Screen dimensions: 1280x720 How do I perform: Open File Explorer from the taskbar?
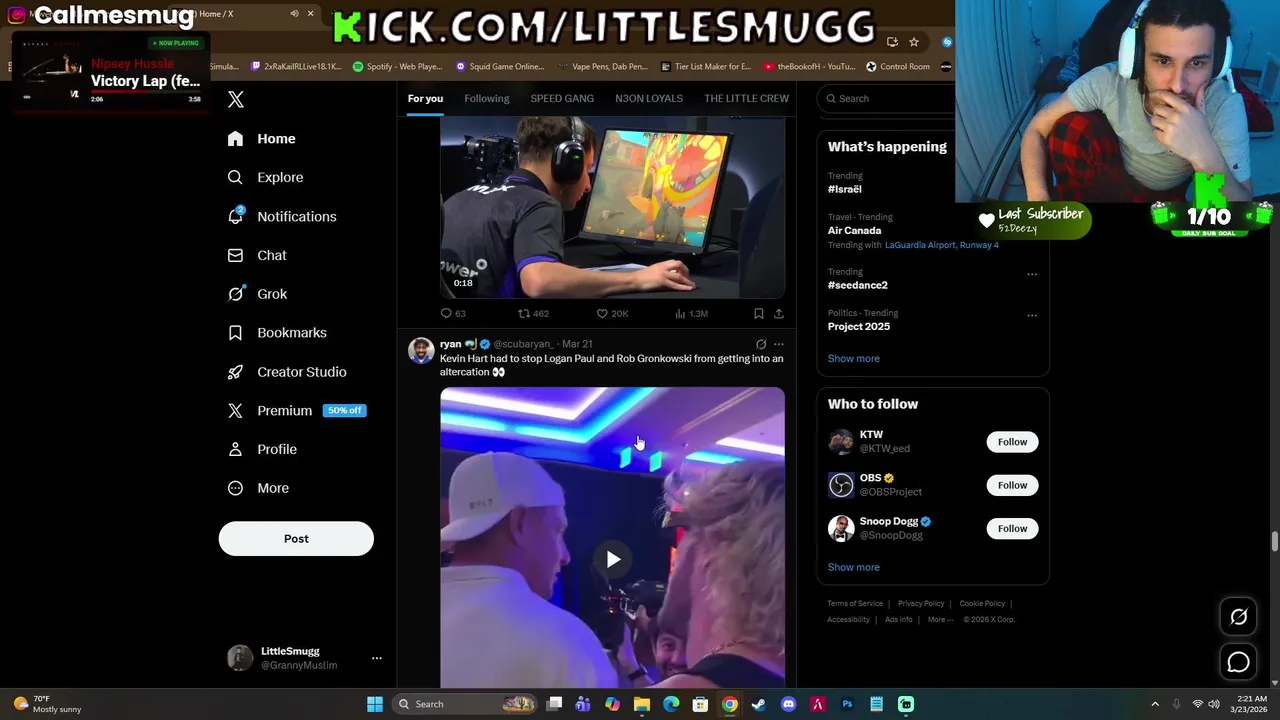coord(642,704)
